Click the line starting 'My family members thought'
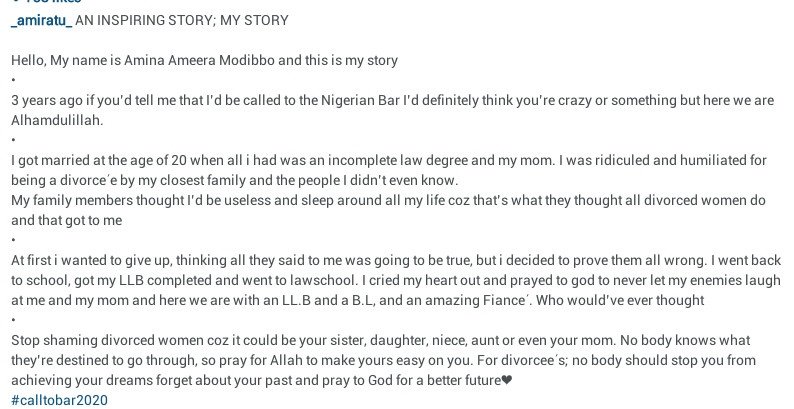 point(388,200)
